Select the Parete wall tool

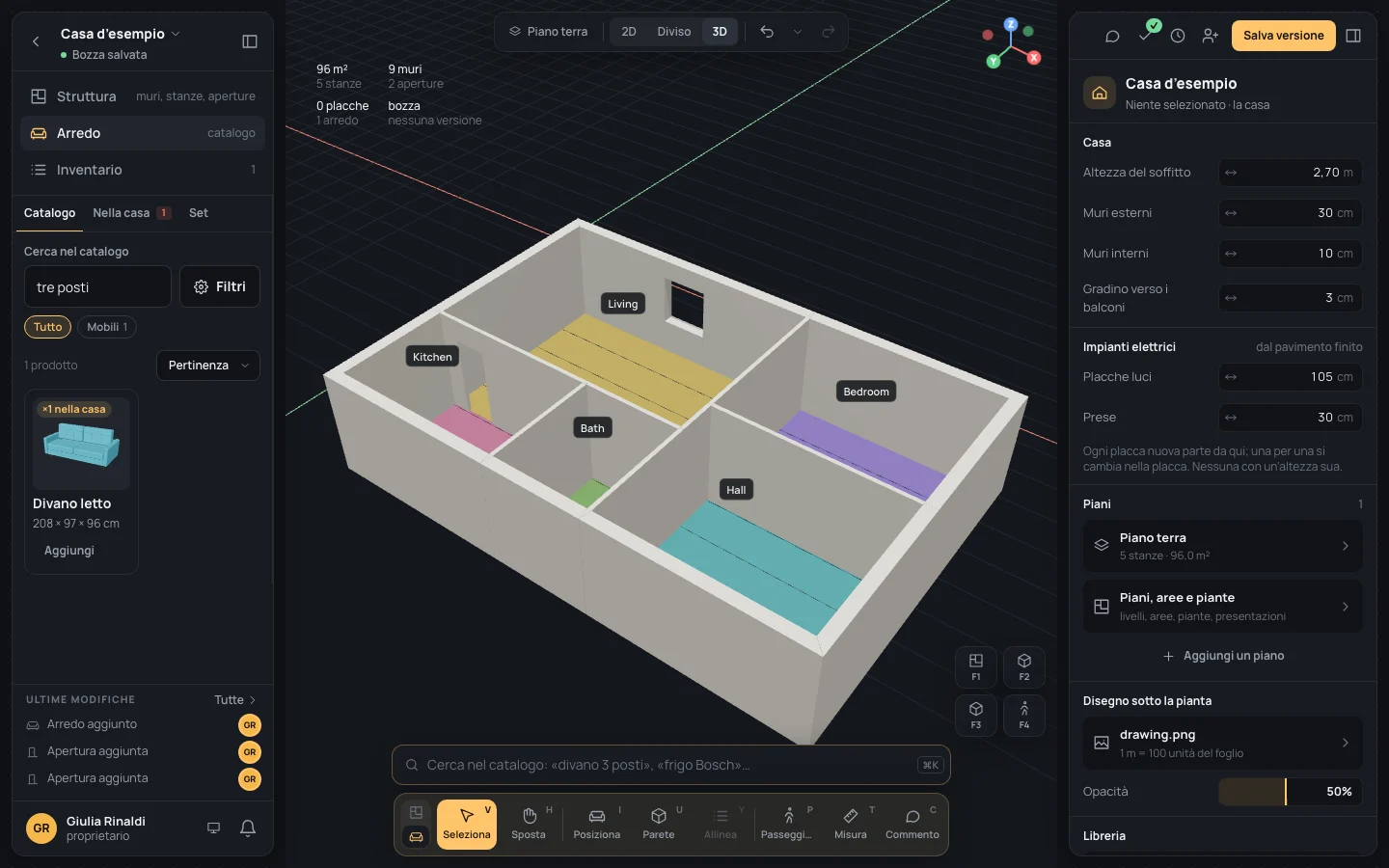click(659, 825)
